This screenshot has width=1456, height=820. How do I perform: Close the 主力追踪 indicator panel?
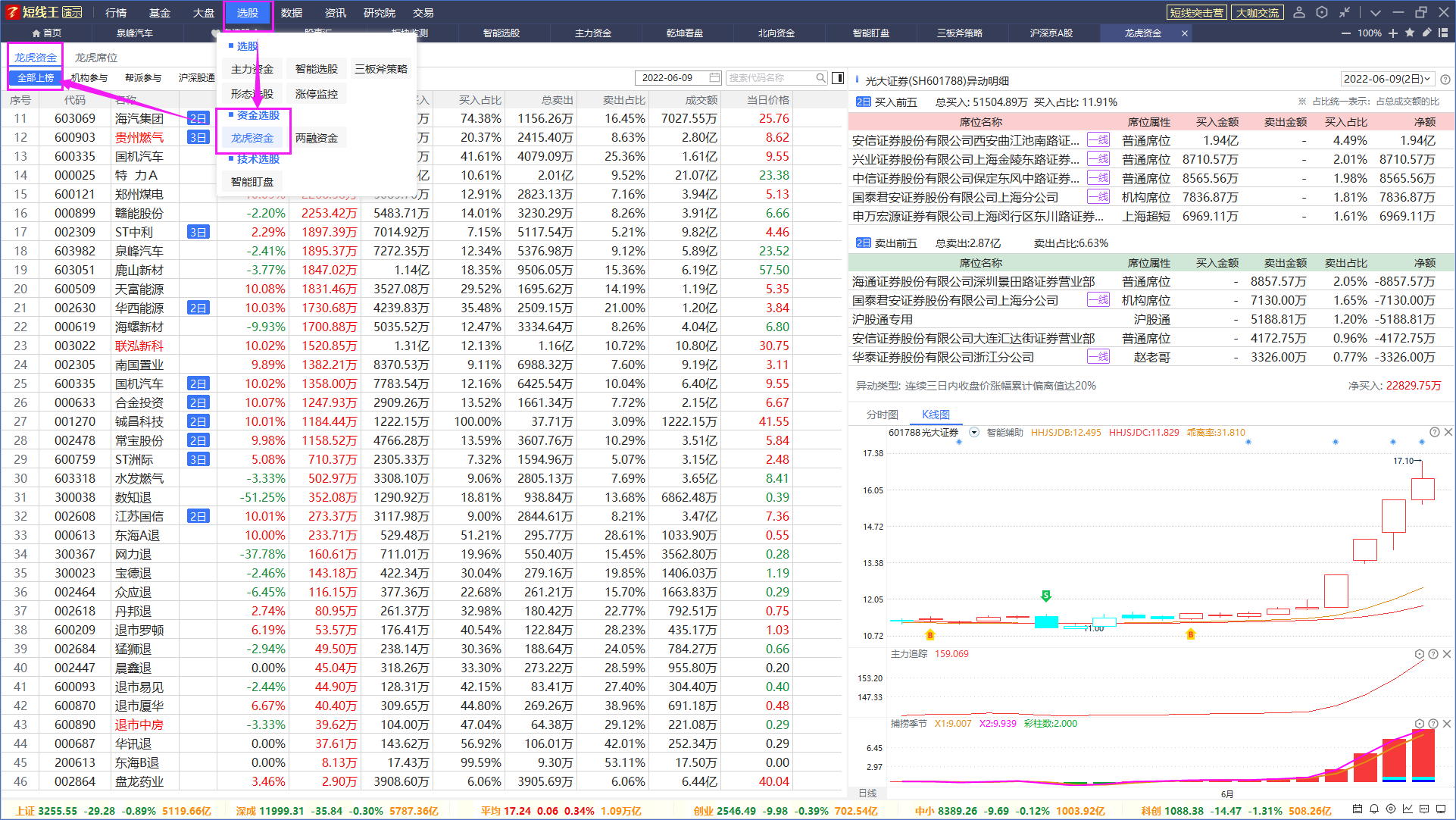click(1447, 654)
